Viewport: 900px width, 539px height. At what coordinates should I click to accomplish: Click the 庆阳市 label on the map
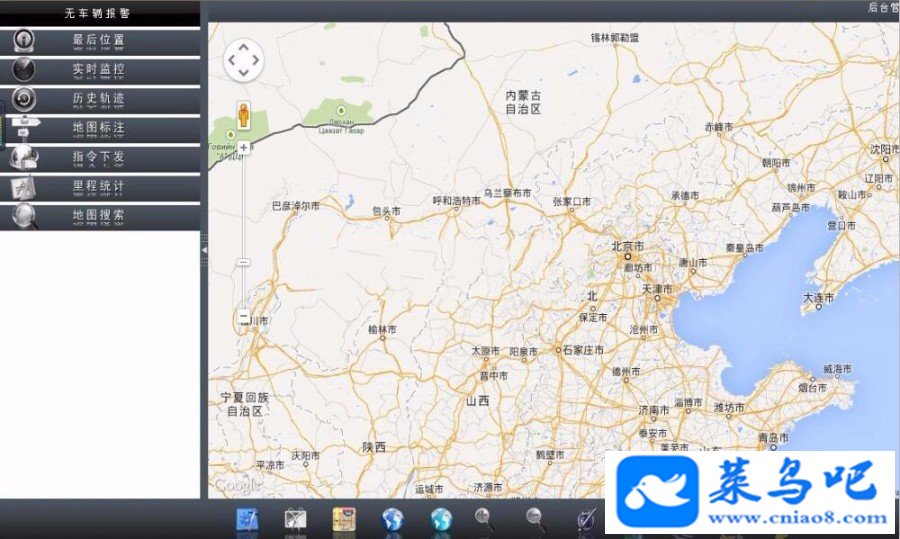coord(305,455)
